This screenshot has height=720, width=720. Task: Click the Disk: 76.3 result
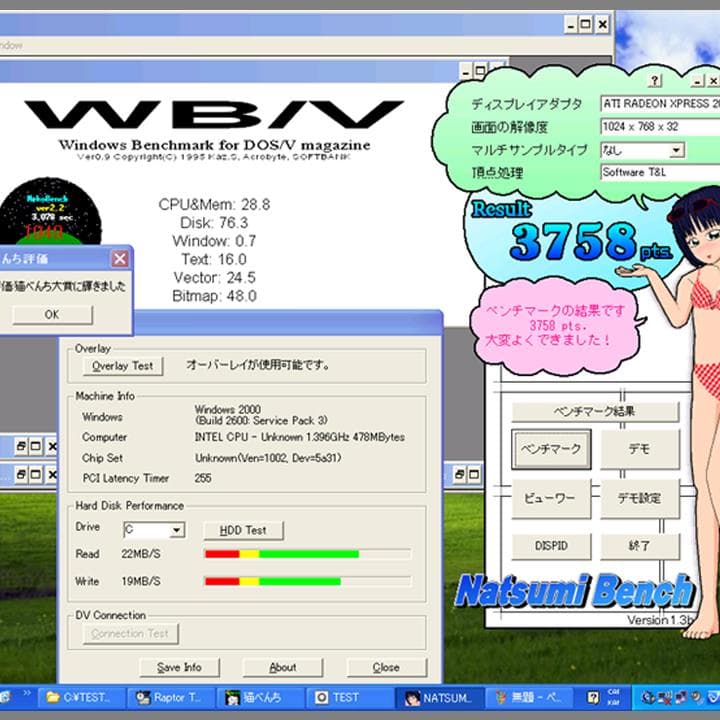click(214, 223)
